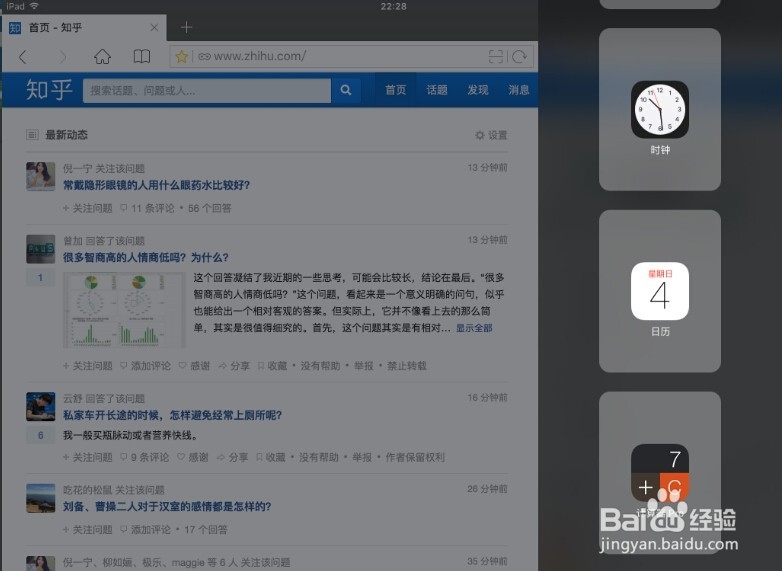Open 吃花的松鼠's avatar thumbnail
Viewport: 782px width, 571px height.
[40, 498]
